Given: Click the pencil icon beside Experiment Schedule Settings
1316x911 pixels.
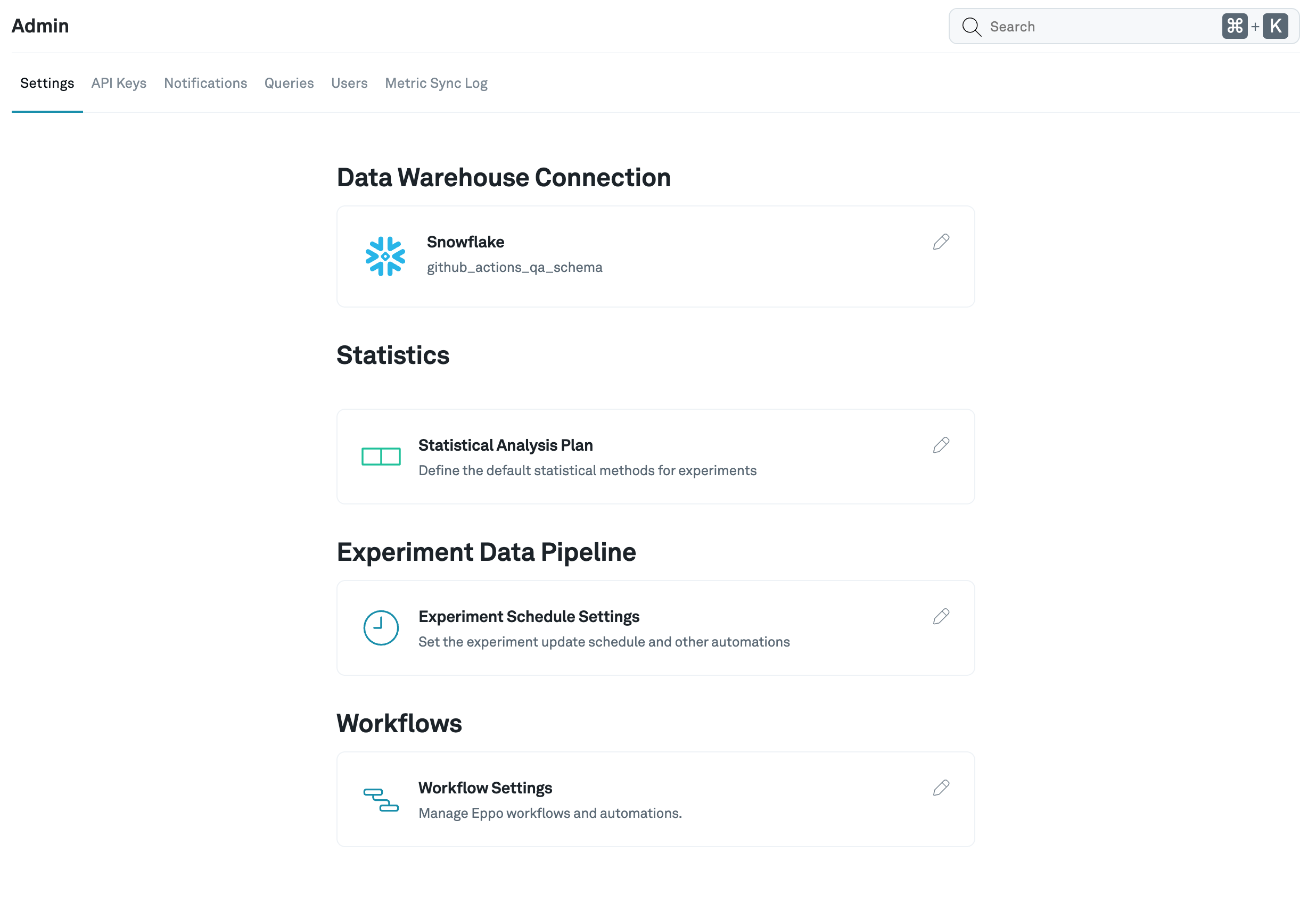Looking at the screenshot, I should (x=940, y=616).
